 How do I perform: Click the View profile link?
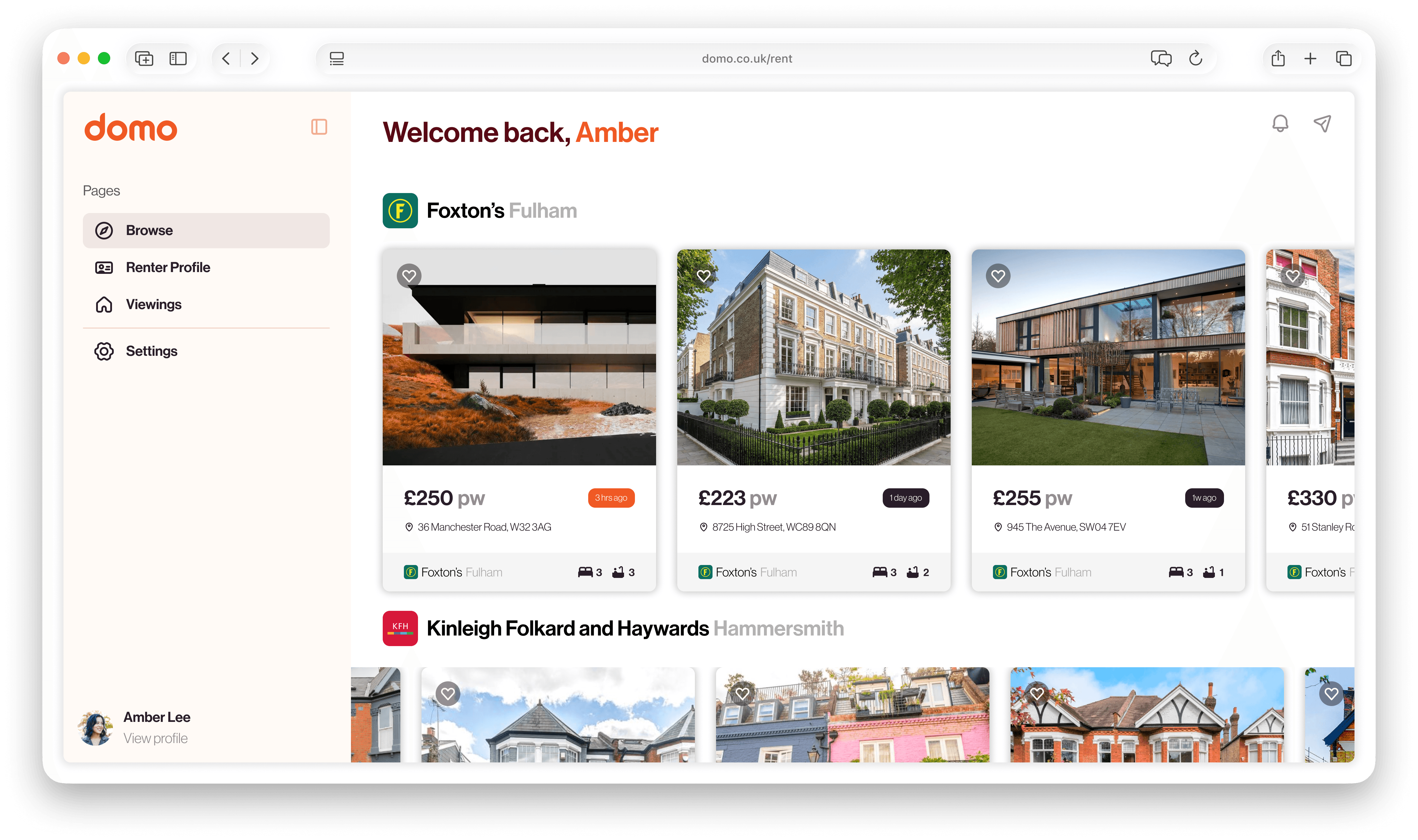coord(155,738)
